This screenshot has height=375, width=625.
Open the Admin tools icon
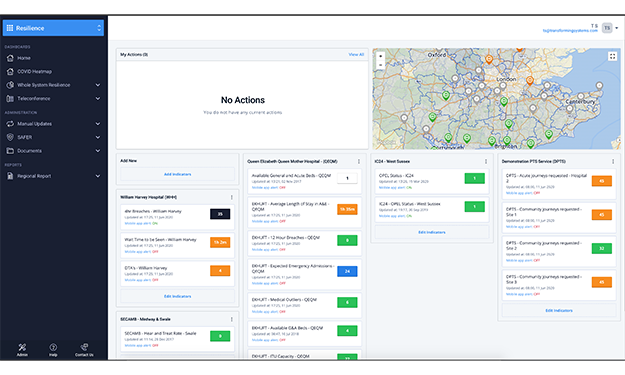pyautogui.click(x=22, y=347)
